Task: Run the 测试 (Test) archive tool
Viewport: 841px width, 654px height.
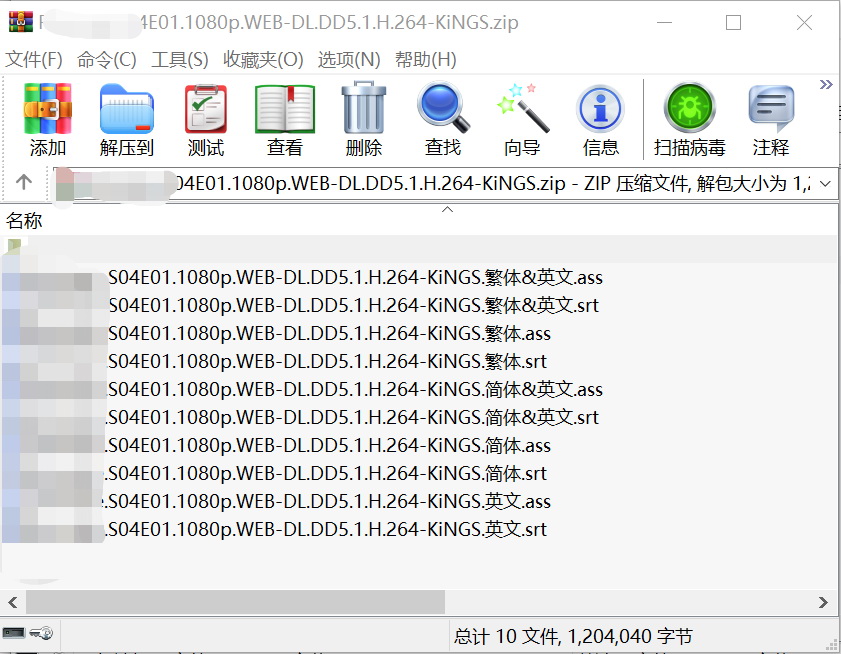Action: pos(206,109)
